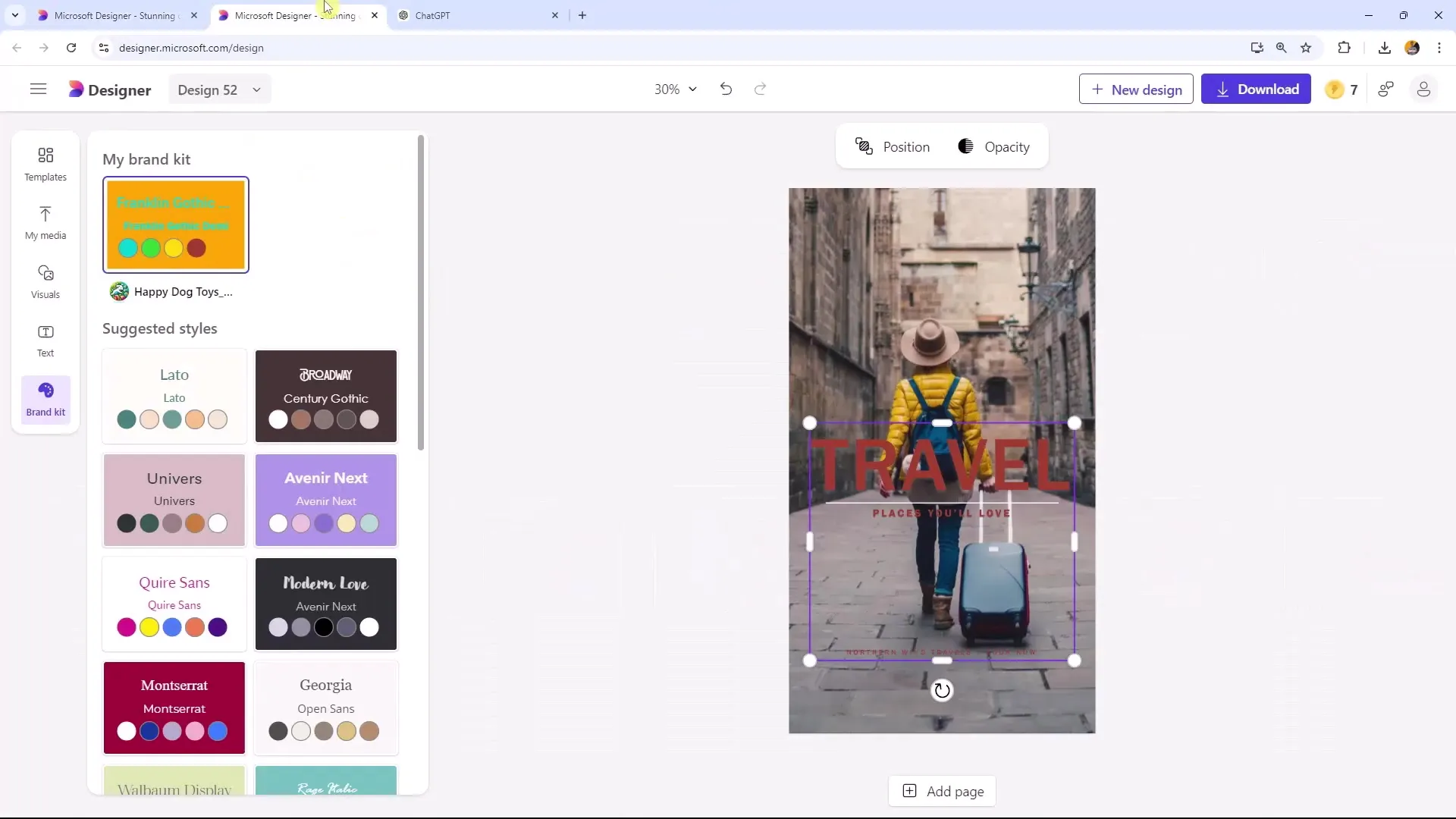Open the 30% zoom level dropdown

(x=675, y=89)
